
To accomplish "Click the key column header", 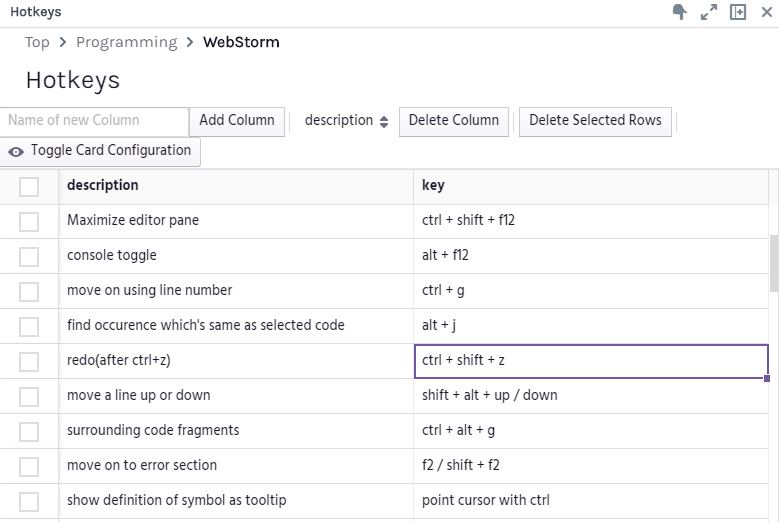I will 591,187.
